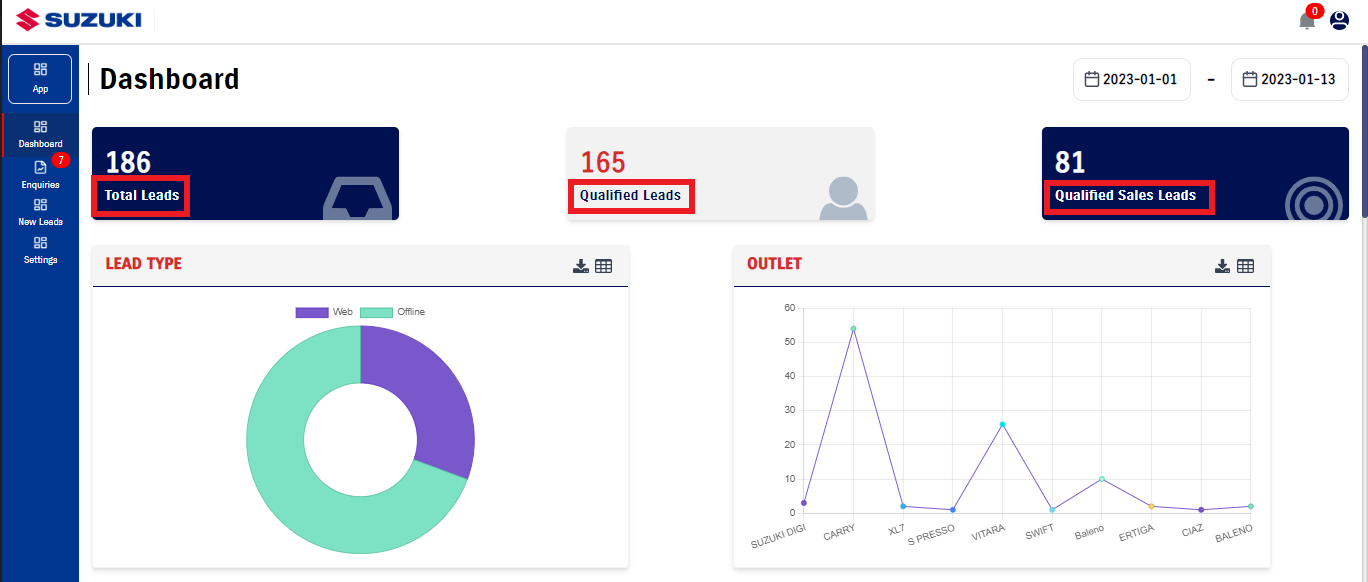
Task: Click the CARRY data point peak
Action: pos(853,328)
